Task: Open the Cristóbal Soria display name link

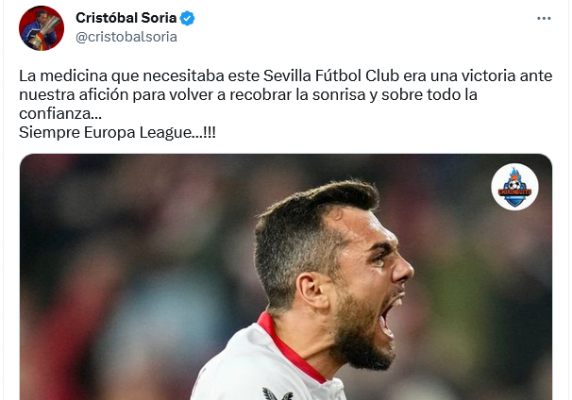Action: point(126,18)
